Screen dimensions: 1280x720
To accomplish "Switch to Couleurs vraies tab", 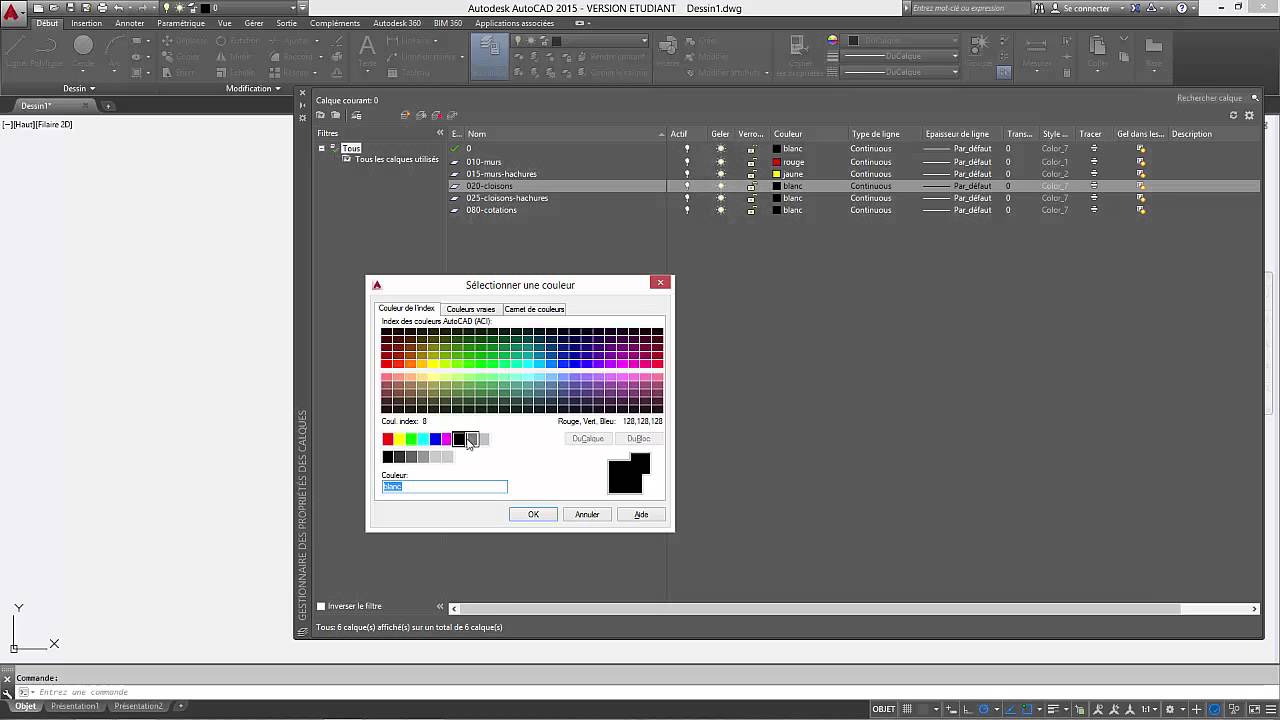I will point(470,309).
